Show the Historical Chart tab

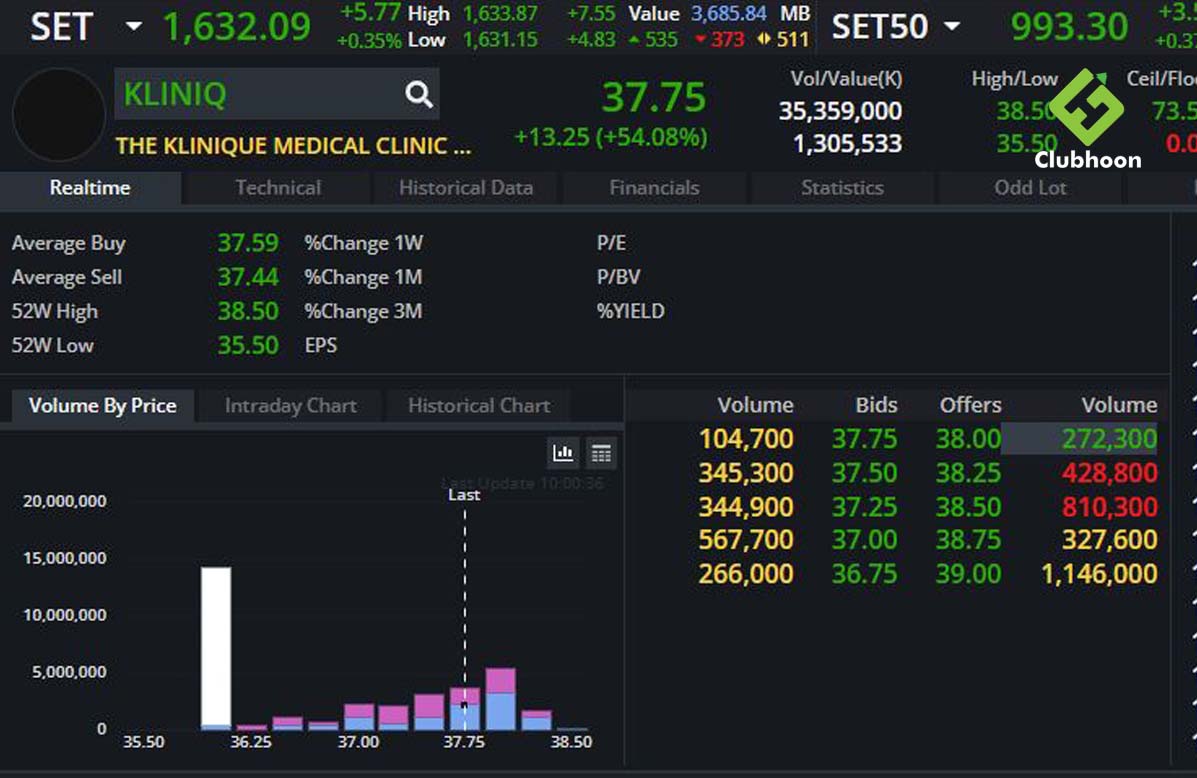(479, 405)
